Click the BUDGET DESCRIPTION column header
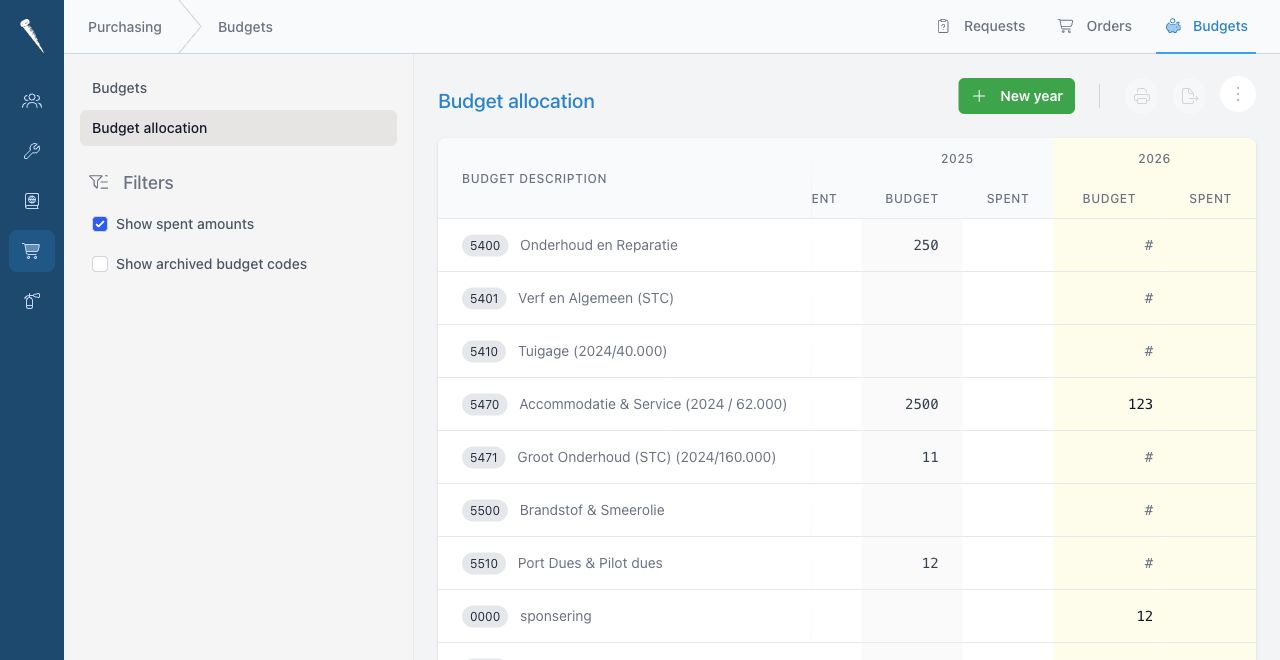The width and height of the screenshot is (1280, 660). pyautogui.click(x=534, y=179)
